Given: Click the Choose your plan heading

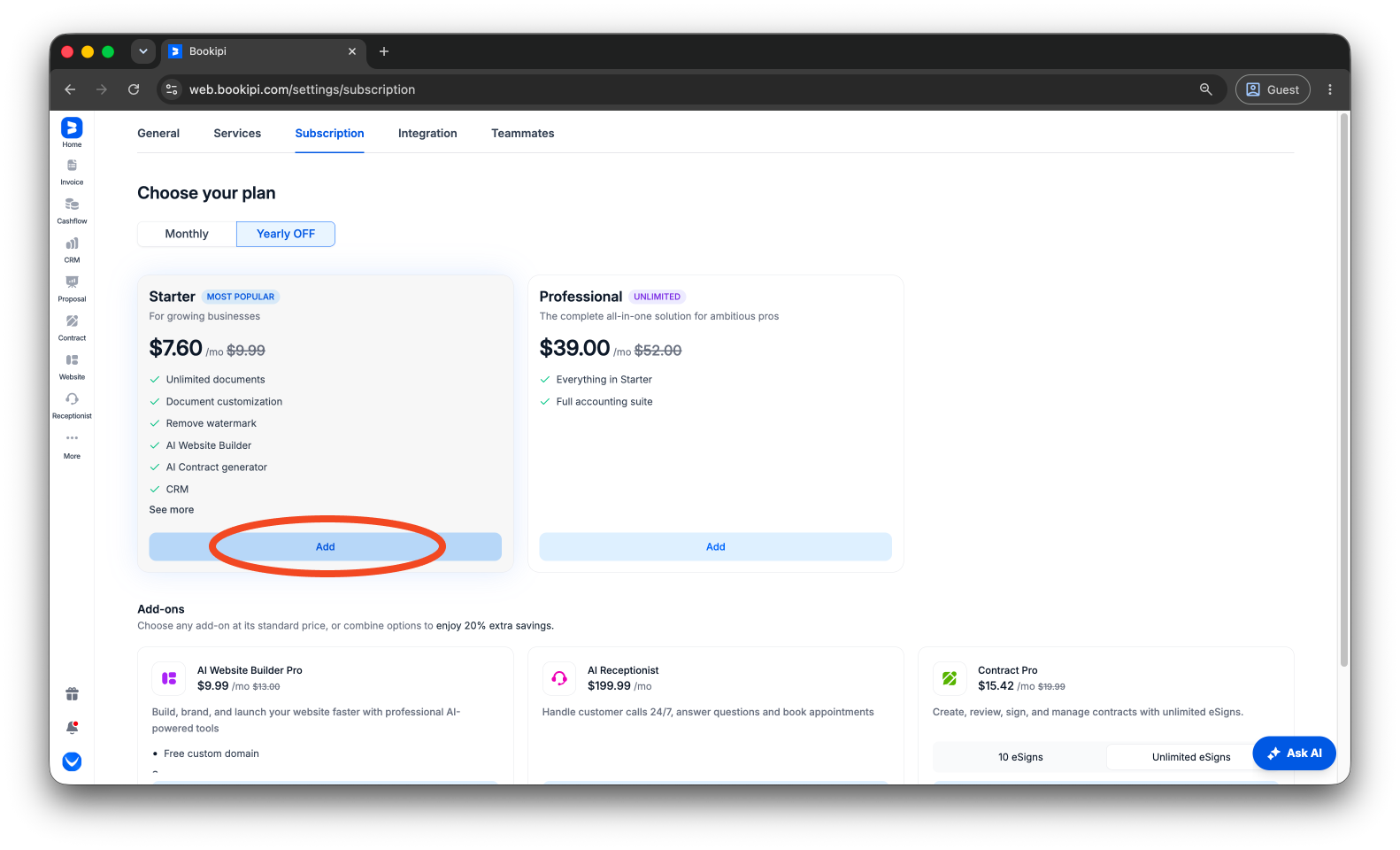Looking at the screenshot, I should [206, 193].
